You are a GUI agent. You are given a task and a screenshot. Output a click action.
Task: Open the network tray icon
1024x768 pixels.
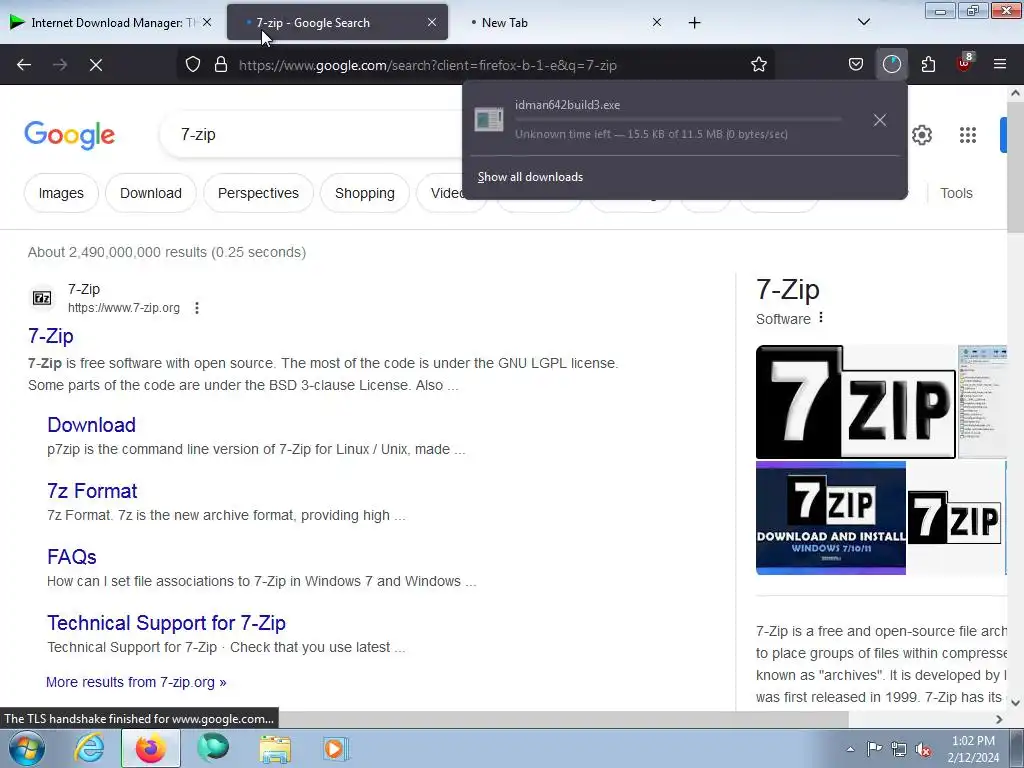(x=899, y=749)
